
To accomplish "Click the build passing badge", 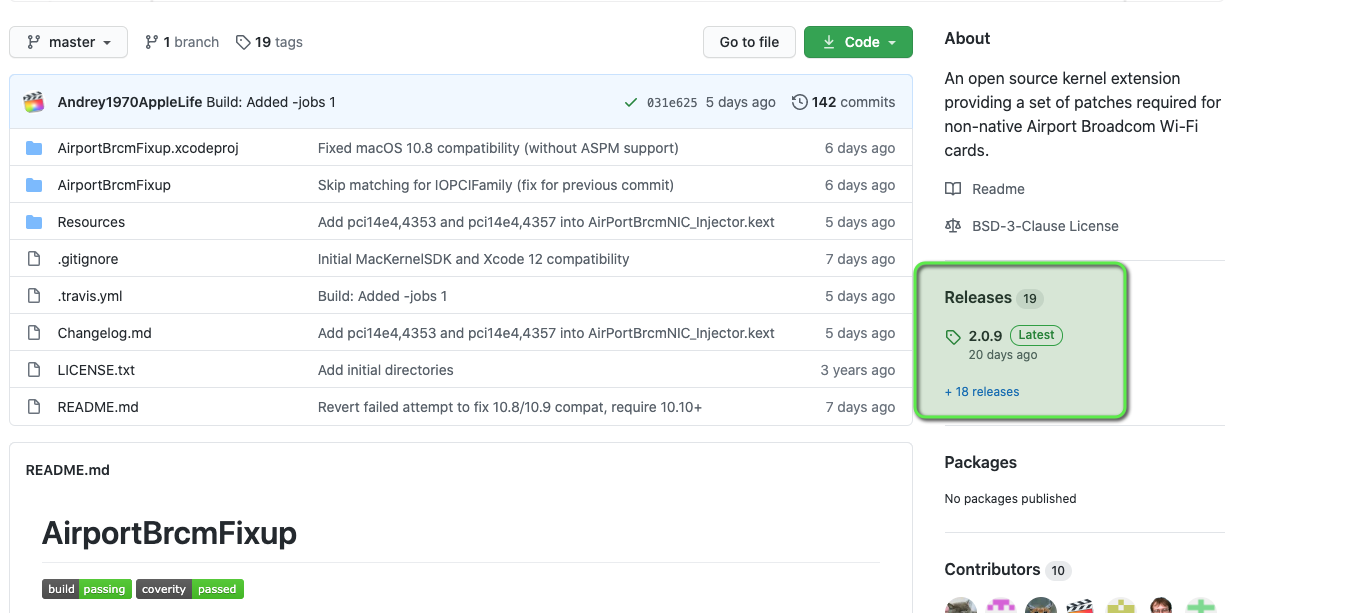I will click(87, 589).
